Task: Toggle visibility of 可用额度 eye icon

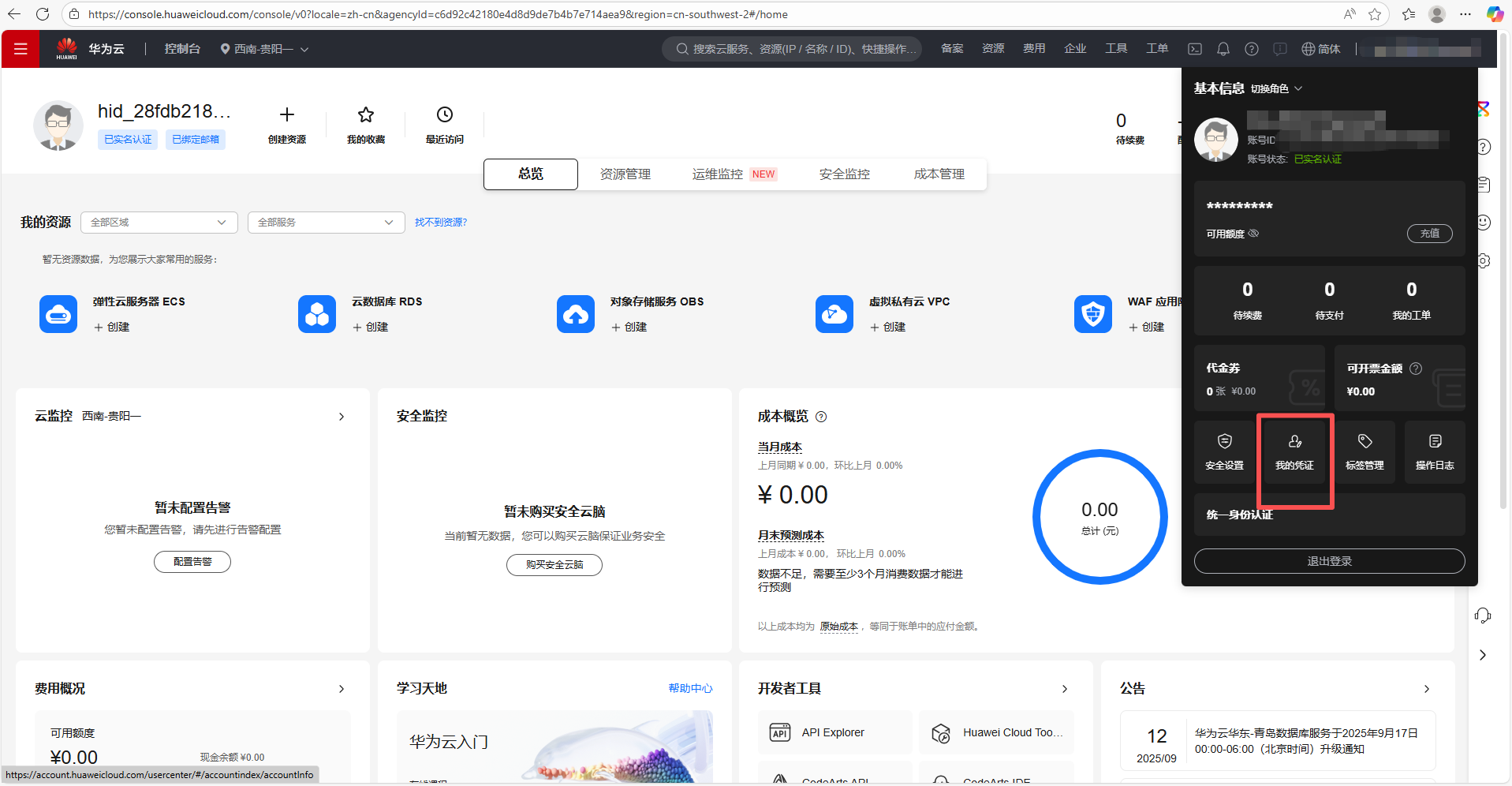Action: 1254,234
